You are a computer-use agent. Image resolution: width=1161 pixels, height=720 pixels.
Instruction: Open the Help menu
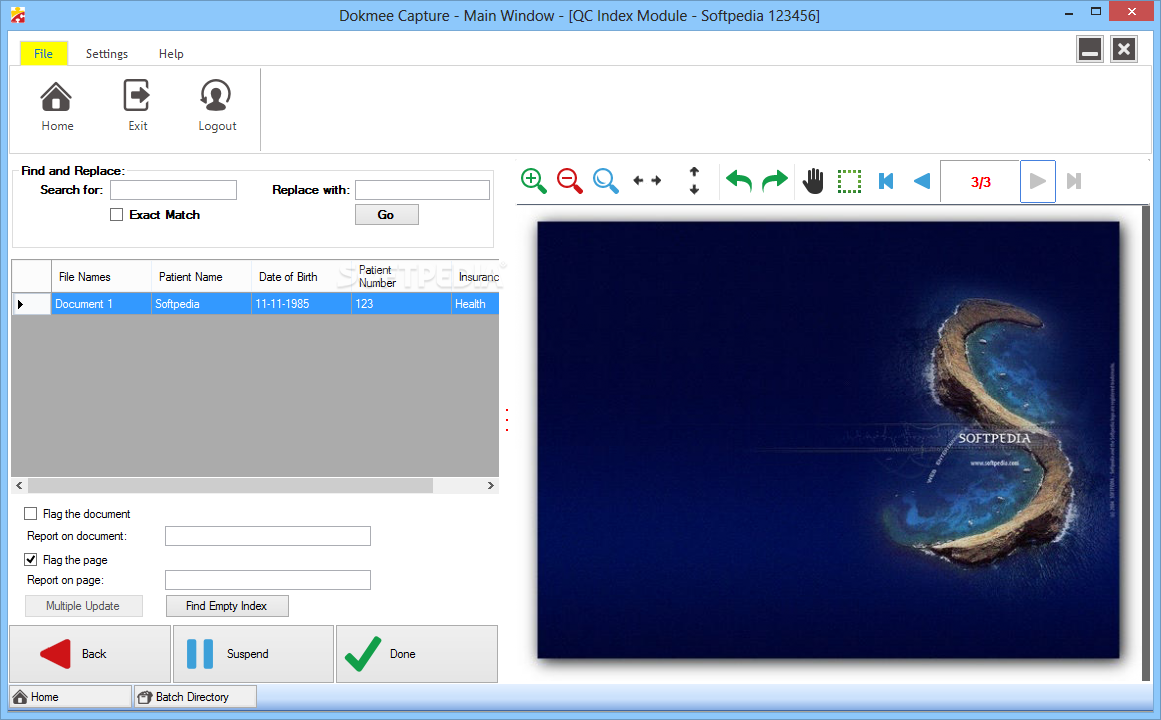tap(171, 53)
